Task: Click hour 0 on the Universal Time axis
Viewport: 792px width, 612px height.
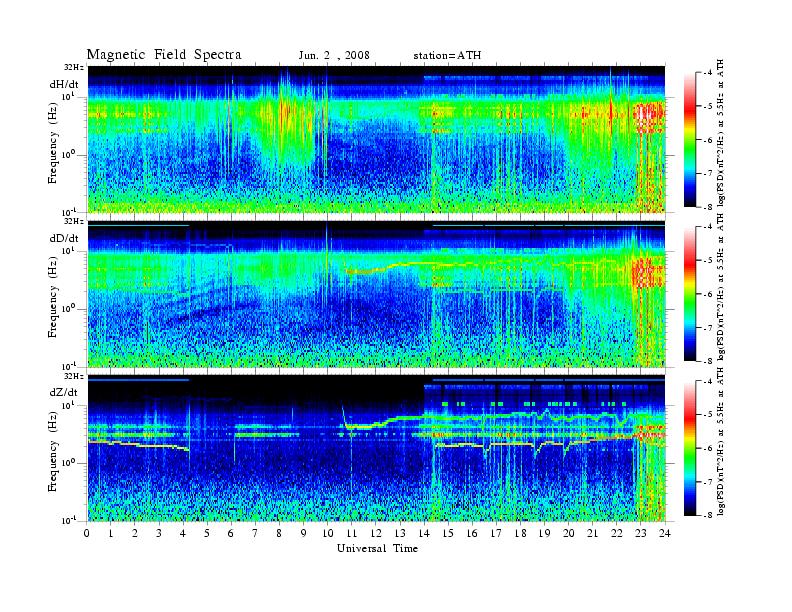Action: (x=87, y=533)
